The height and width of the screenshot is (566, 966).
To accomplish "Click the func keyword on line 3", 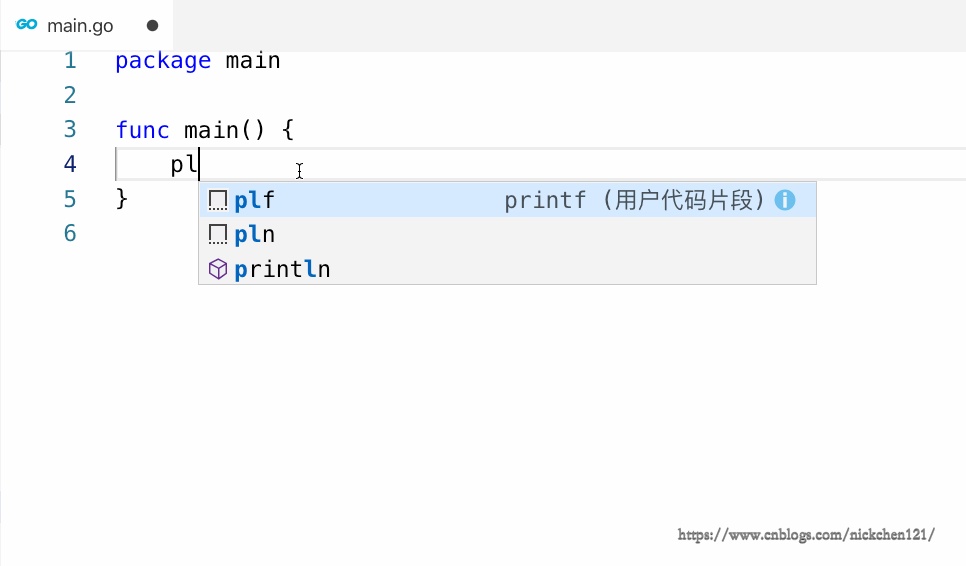I will pos(142,130).
